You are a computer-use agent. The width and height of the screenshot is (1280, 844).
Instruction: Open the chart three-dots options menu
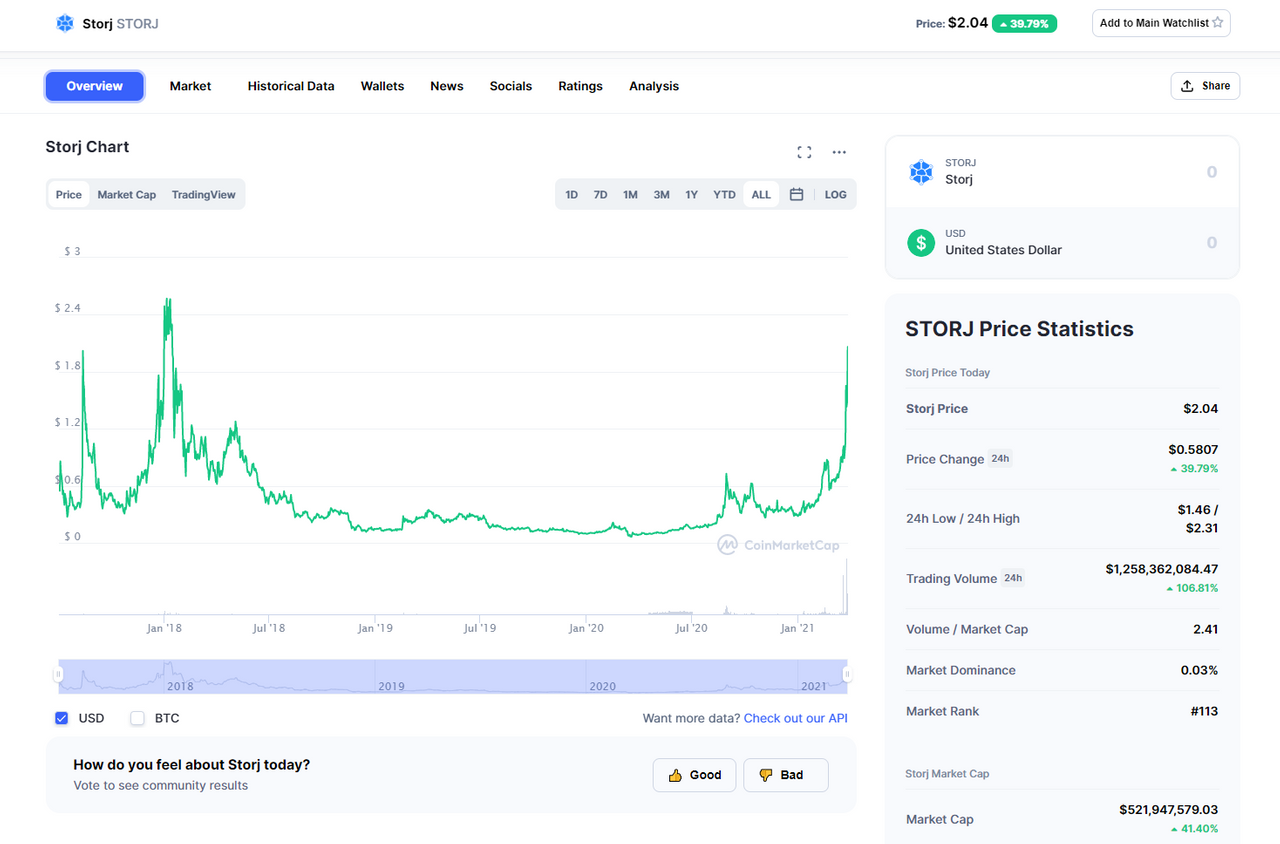(839, 152)
